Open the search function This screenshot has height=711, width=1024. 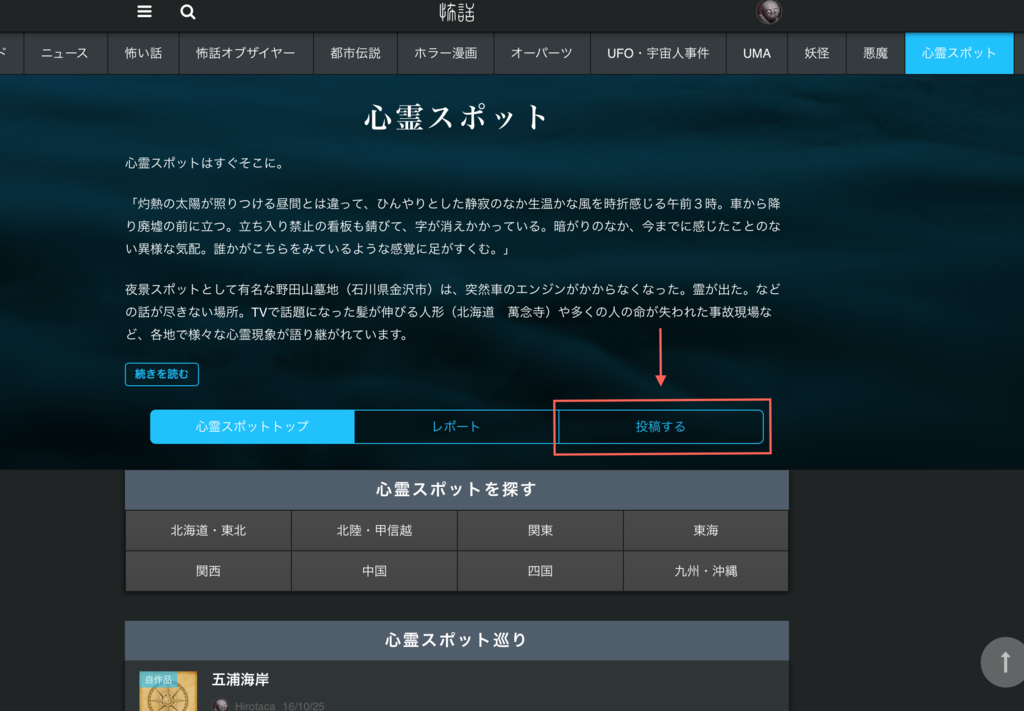(186, 12)
